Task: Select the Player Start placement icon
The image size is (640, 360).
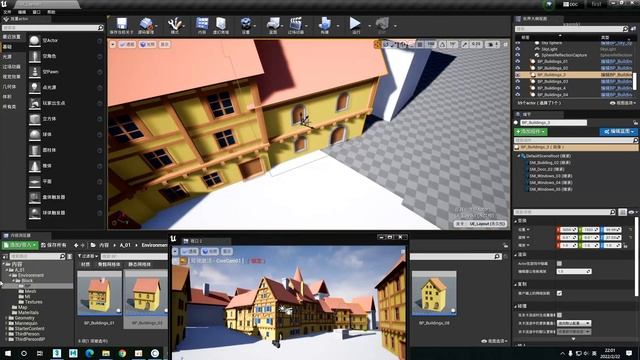Action: 35,103
